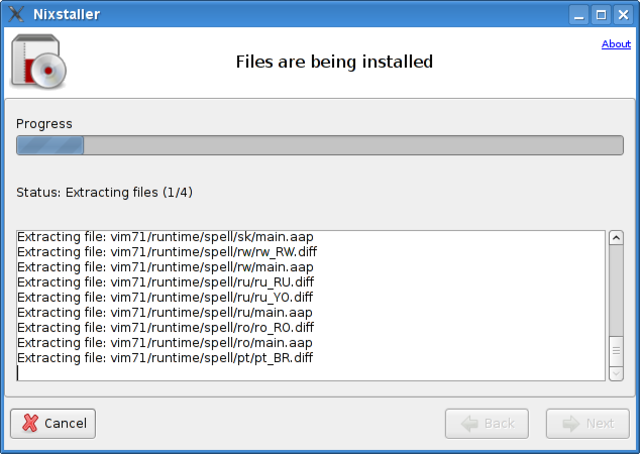
Task: Click the log scrollbar up arrow
Action: click(616, 238)
